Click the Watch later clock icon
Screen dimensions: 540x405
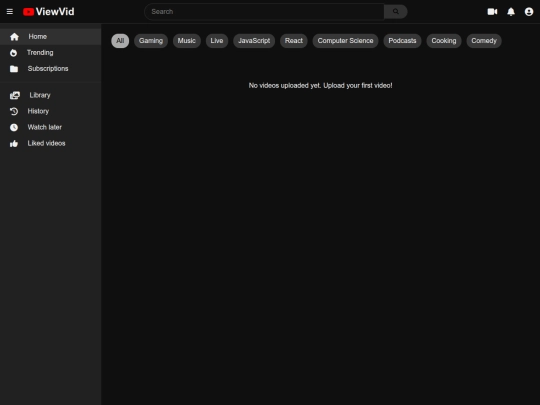(14, 127)
